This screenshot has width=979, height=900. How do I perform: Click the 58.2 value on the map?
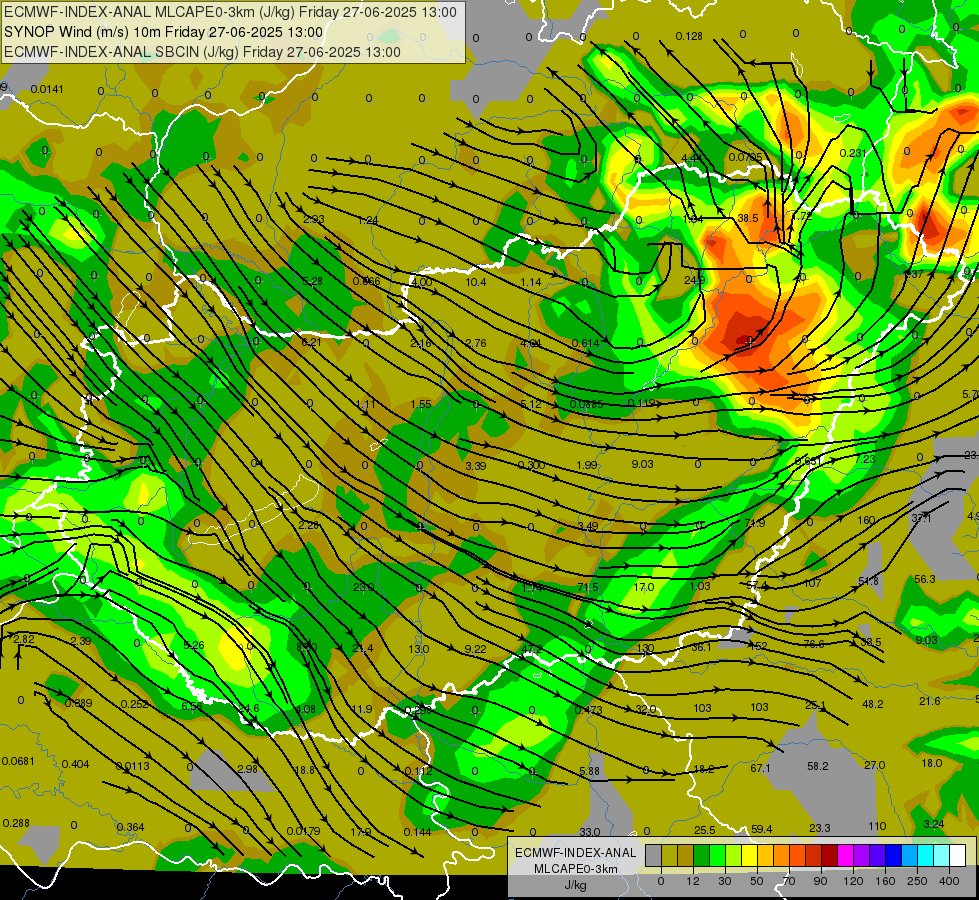818,766
